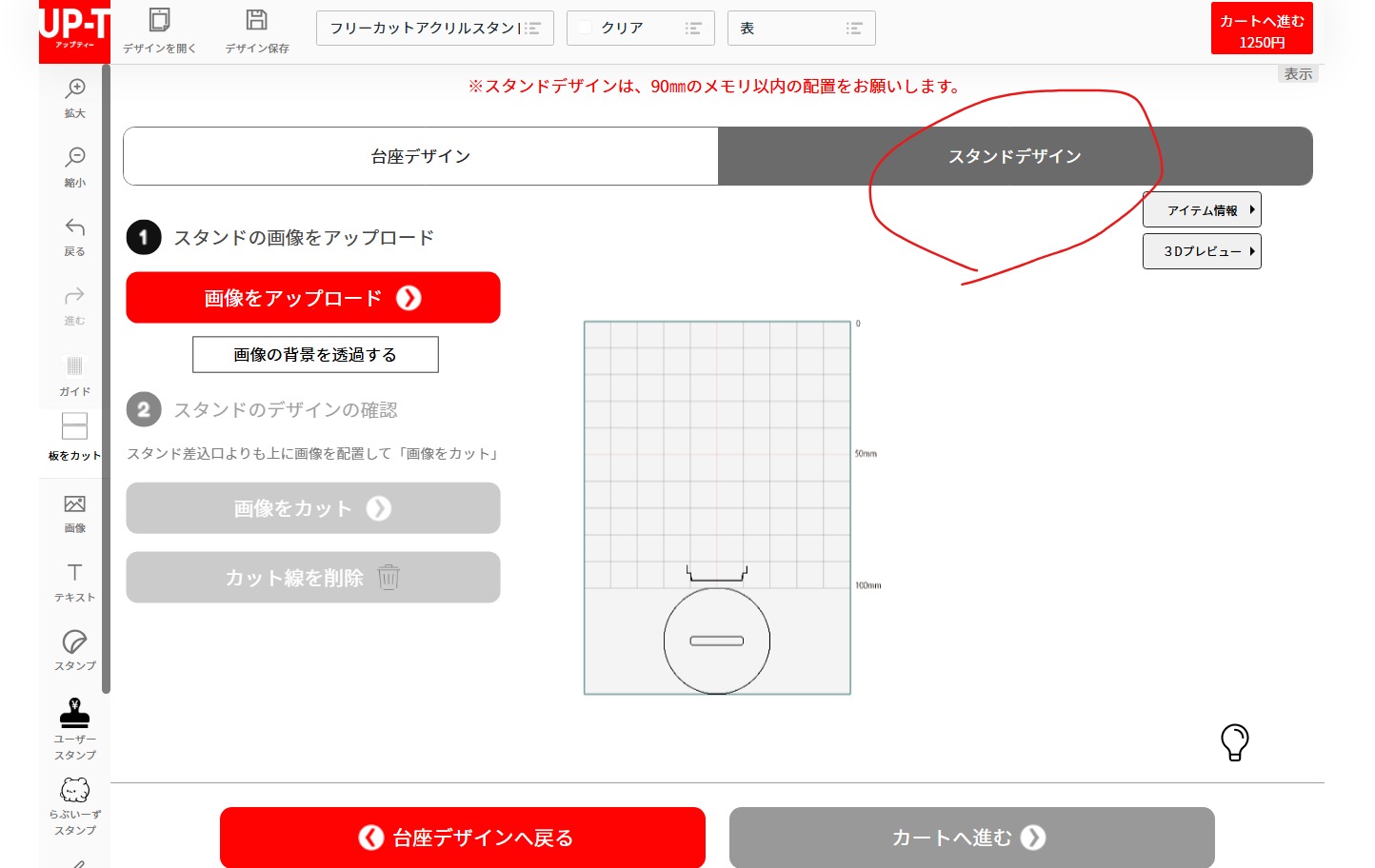Switch to the 台座デザイン tab
This screenshot has height=868, width=1375.
click(x=420, y=156)
